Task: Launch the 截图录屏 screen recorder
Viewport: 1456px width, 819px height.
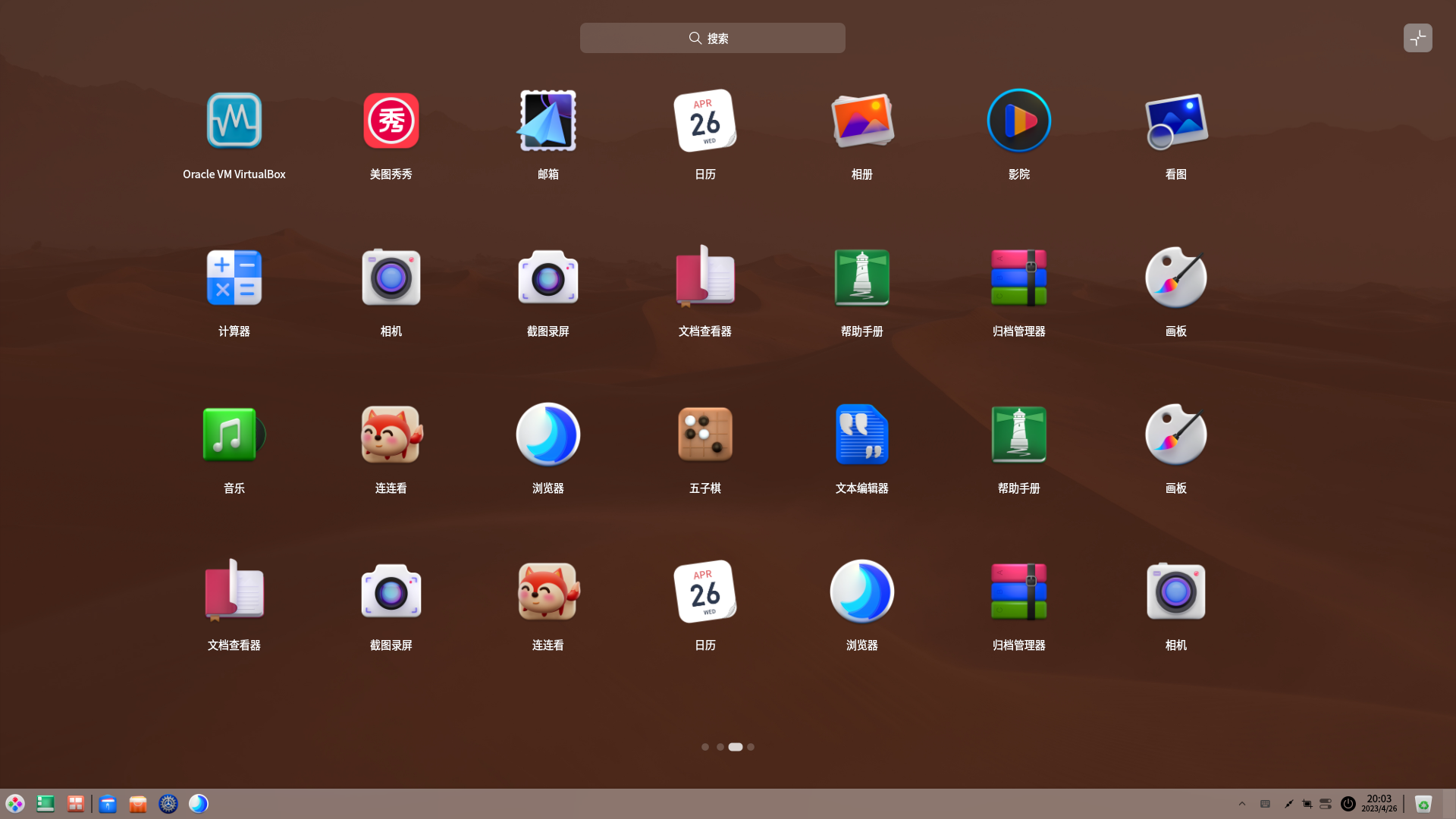Action: point(548,278)
